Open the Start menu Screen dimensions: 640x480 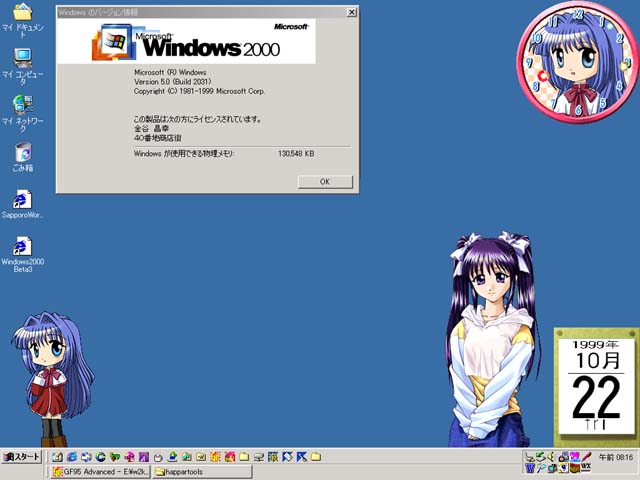20,457
